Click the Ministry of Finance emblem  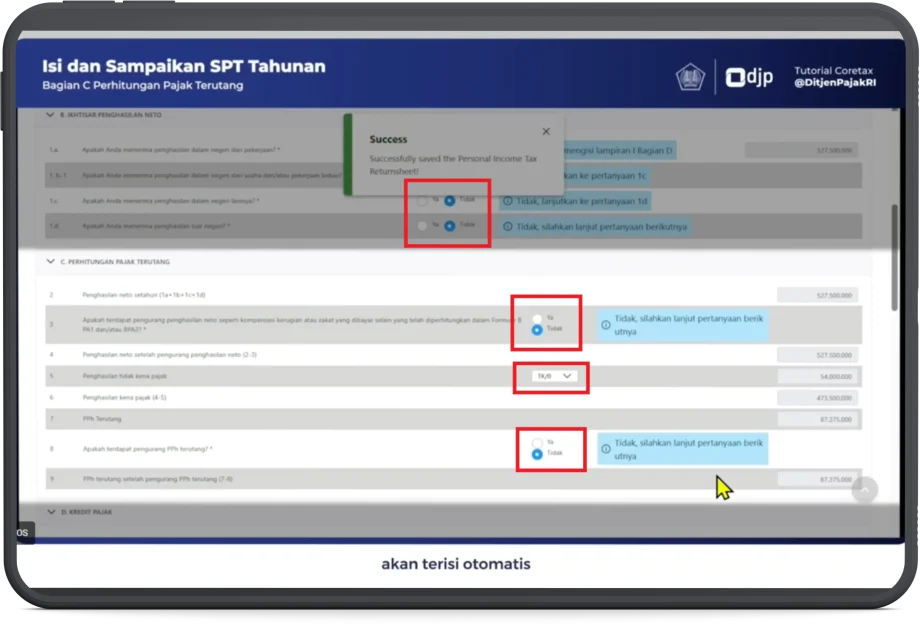[x=690, y=77]
